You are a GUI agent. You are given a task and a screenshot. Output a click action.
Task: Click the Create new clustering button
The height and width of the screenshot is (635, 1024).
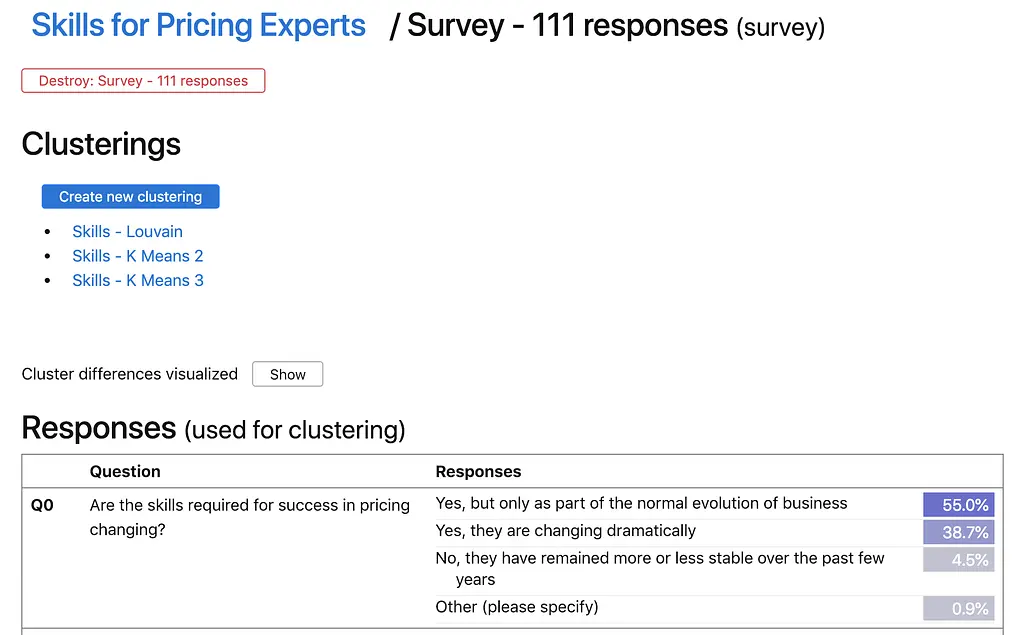131,197
